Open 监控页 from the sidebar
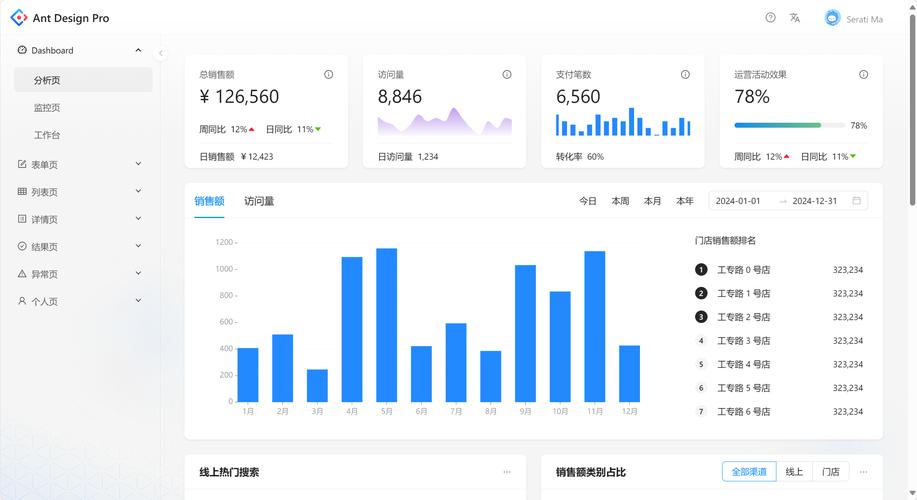Viewport: 917px width, 500px height. click(47, 108)
